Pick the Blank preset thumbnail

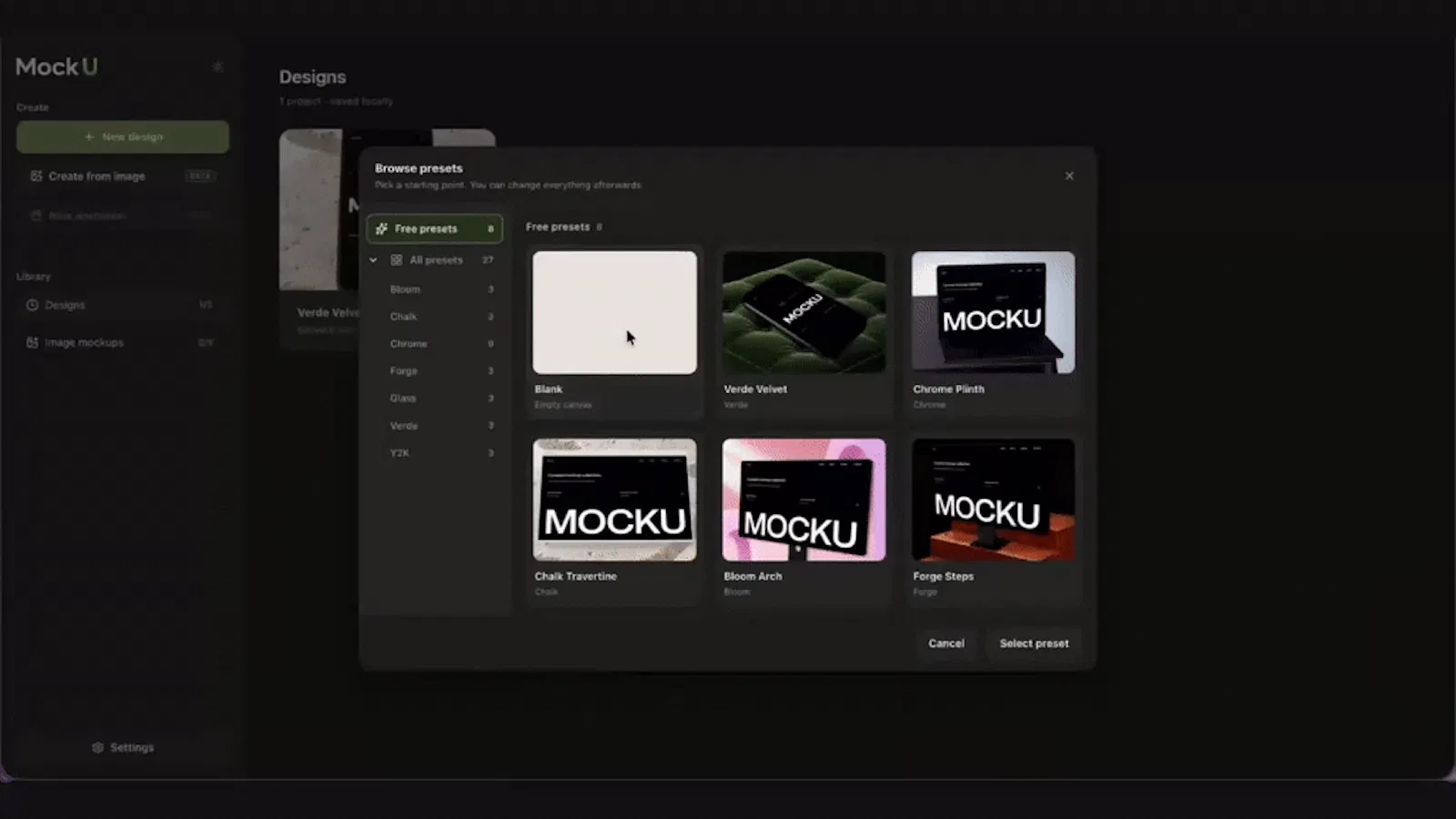614,313
